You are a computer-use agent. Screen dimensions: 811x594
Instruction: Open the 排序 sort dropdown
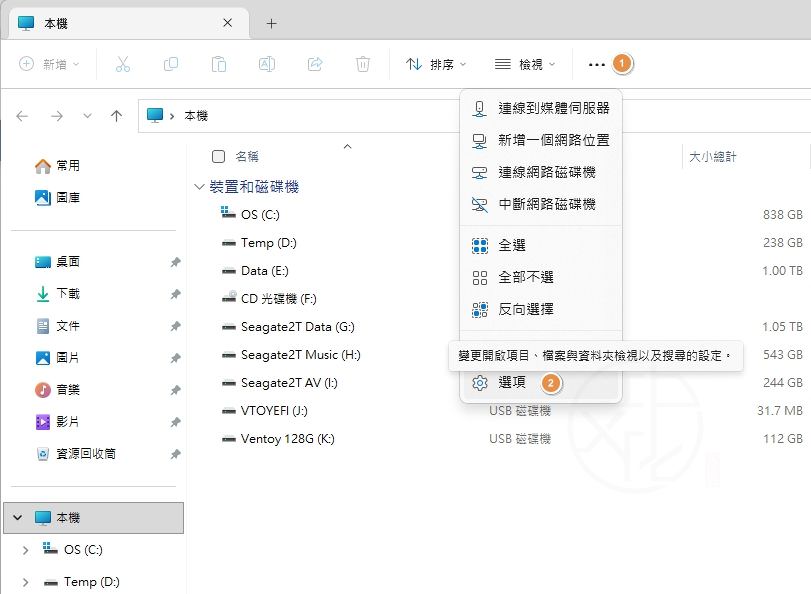pos(437,64)
